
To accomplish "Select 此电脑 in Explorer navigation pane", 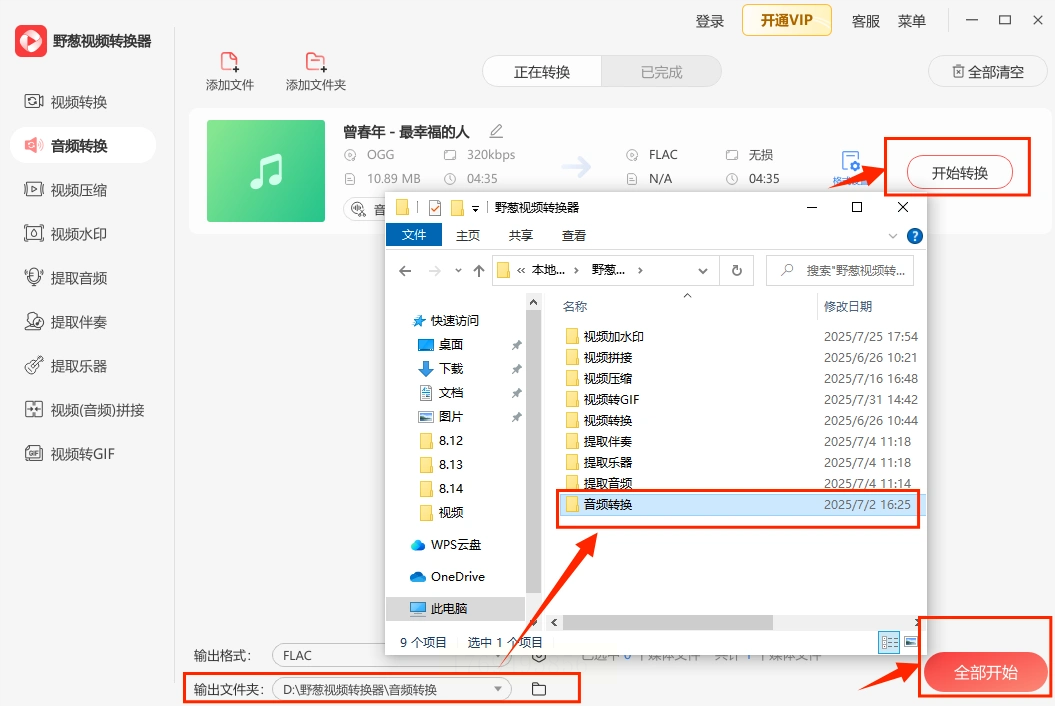I will [456, 608].
